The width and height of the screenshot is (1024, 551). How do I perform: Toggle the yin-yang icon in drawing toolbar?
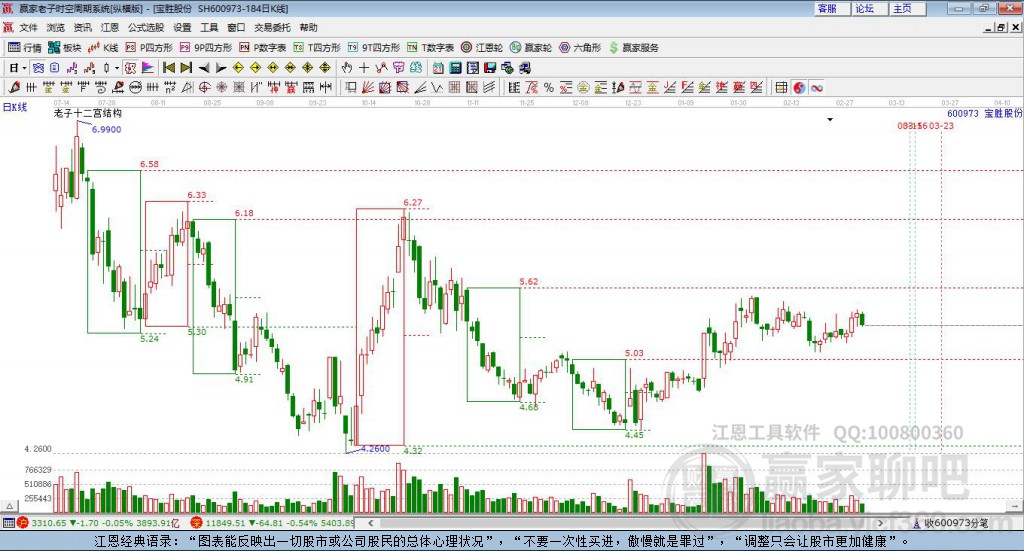799,88
